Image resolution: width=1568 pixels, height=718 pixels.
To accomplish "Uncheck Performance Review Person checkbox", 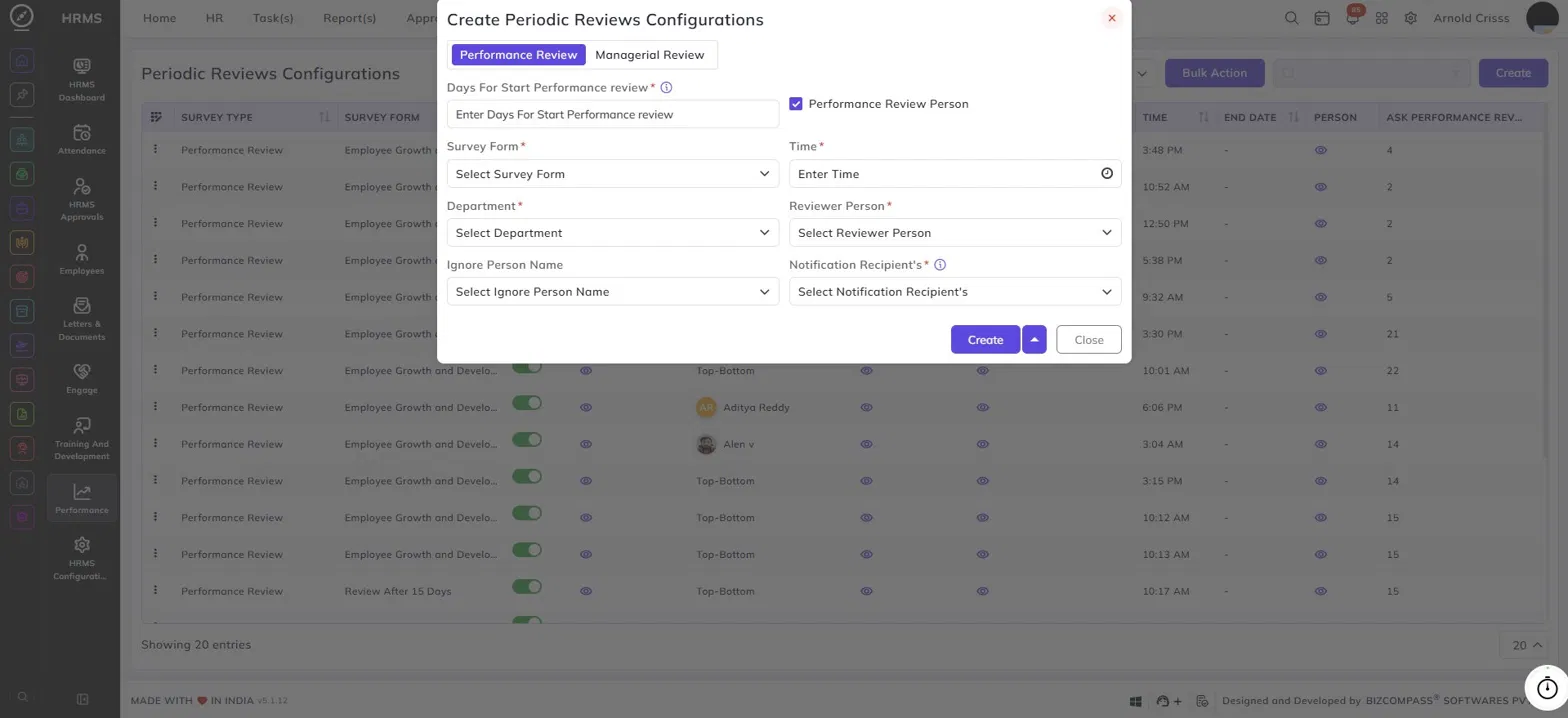I will pos(796,103).
